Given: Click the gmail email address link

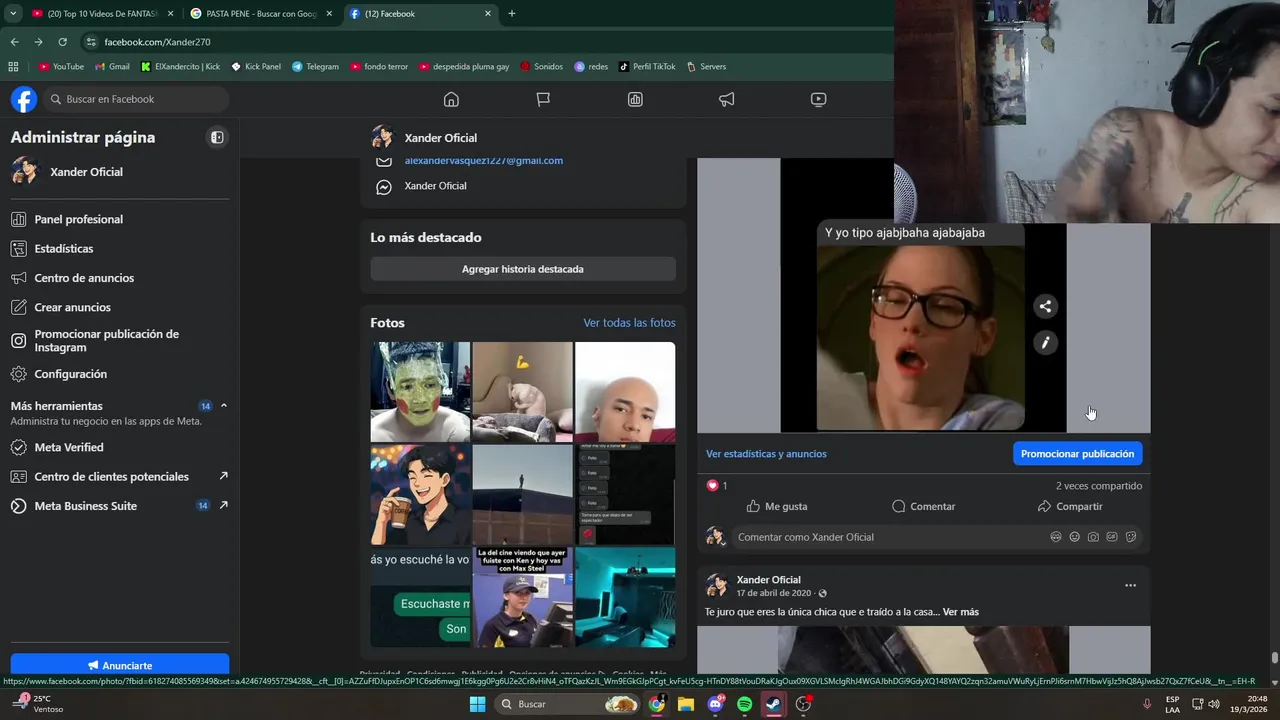Looking at the screenshot, I should [484, 160].
